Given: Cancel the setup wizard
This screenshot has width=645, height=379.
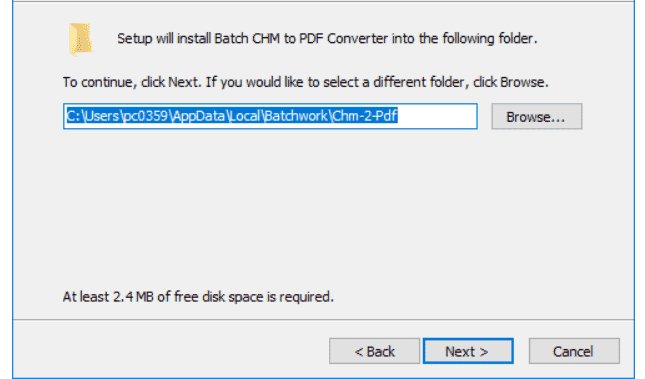Looking at the screenshot, I should [574, 351].
